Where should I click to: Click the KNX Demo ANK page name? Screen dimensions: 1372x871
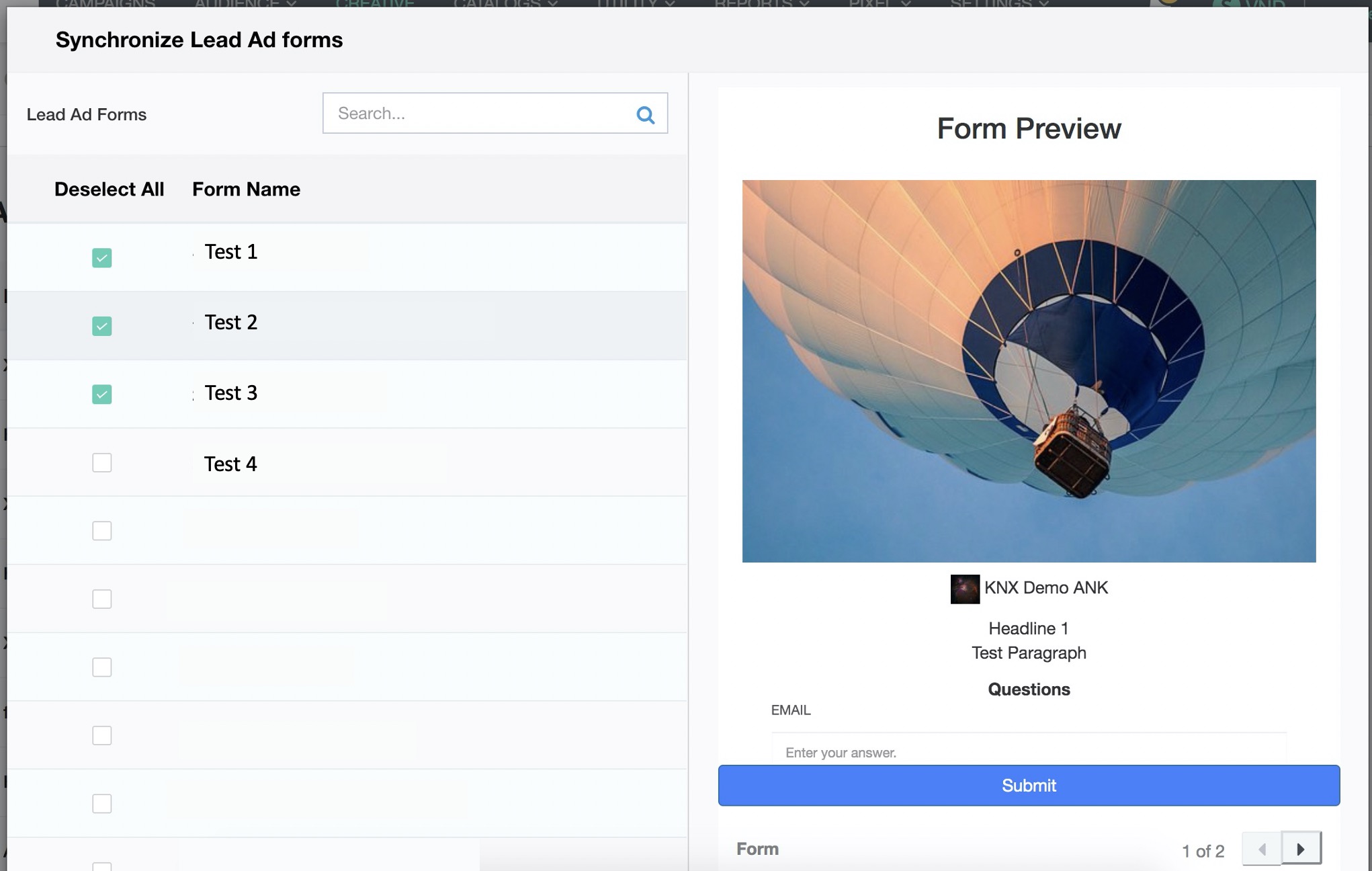tap(1045, 588)
